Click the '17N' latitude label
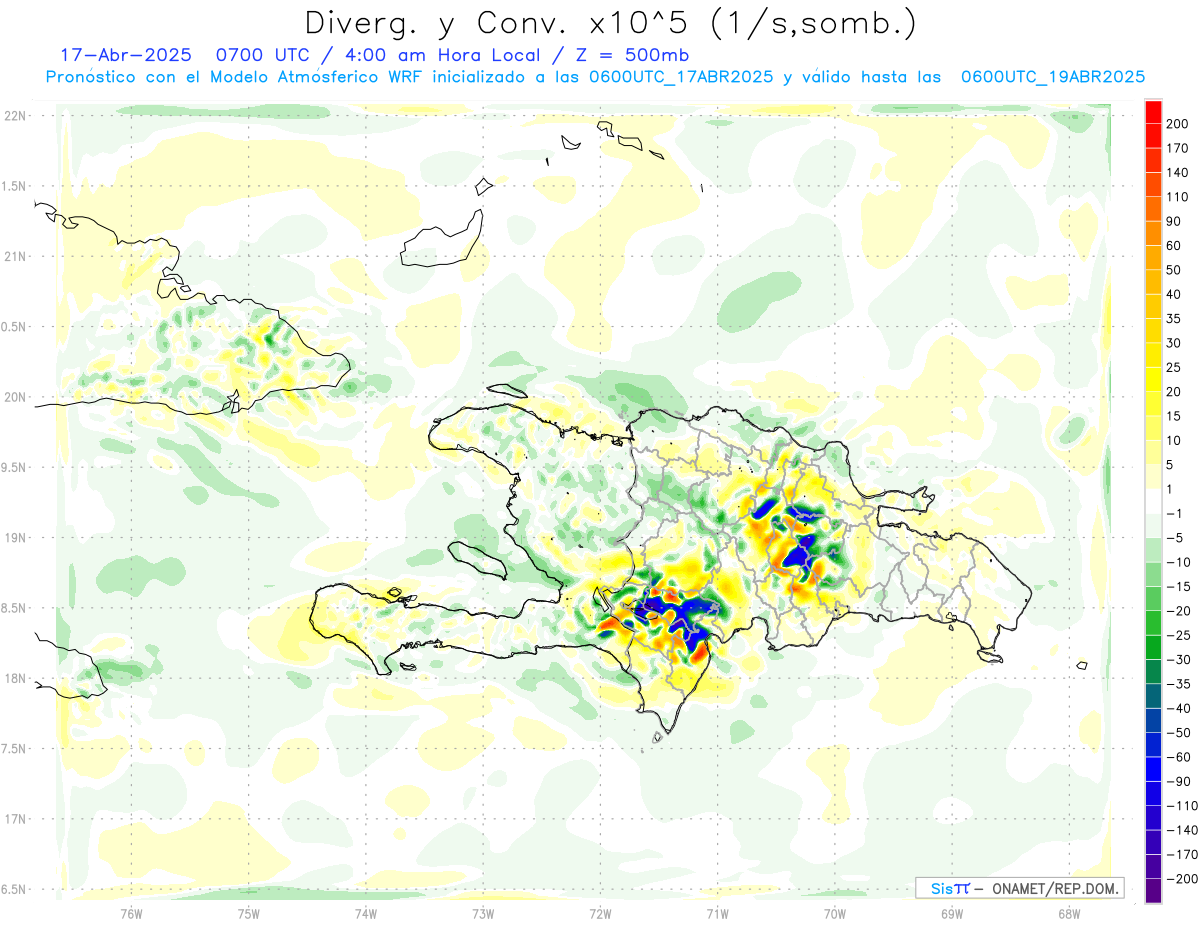Screen dimensions: 1200x927 [x=15, y=819]
